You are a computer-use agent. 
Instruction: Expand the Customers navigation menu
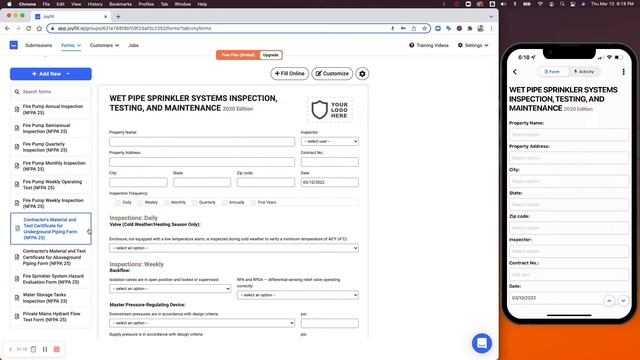[x=104, y=45]
